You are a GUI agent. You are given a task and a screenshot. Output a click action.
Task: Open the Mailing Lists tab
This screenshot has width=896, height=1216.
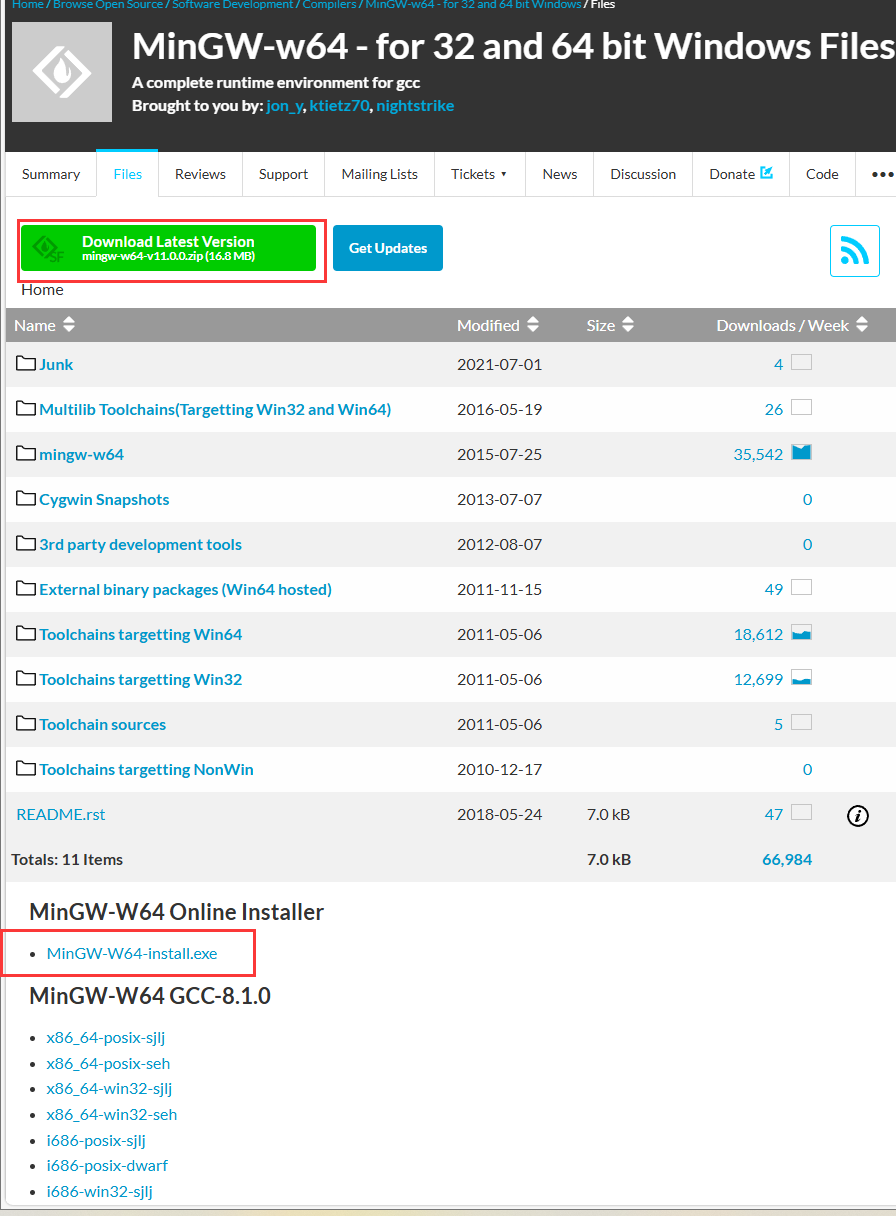tap(379, 174)
